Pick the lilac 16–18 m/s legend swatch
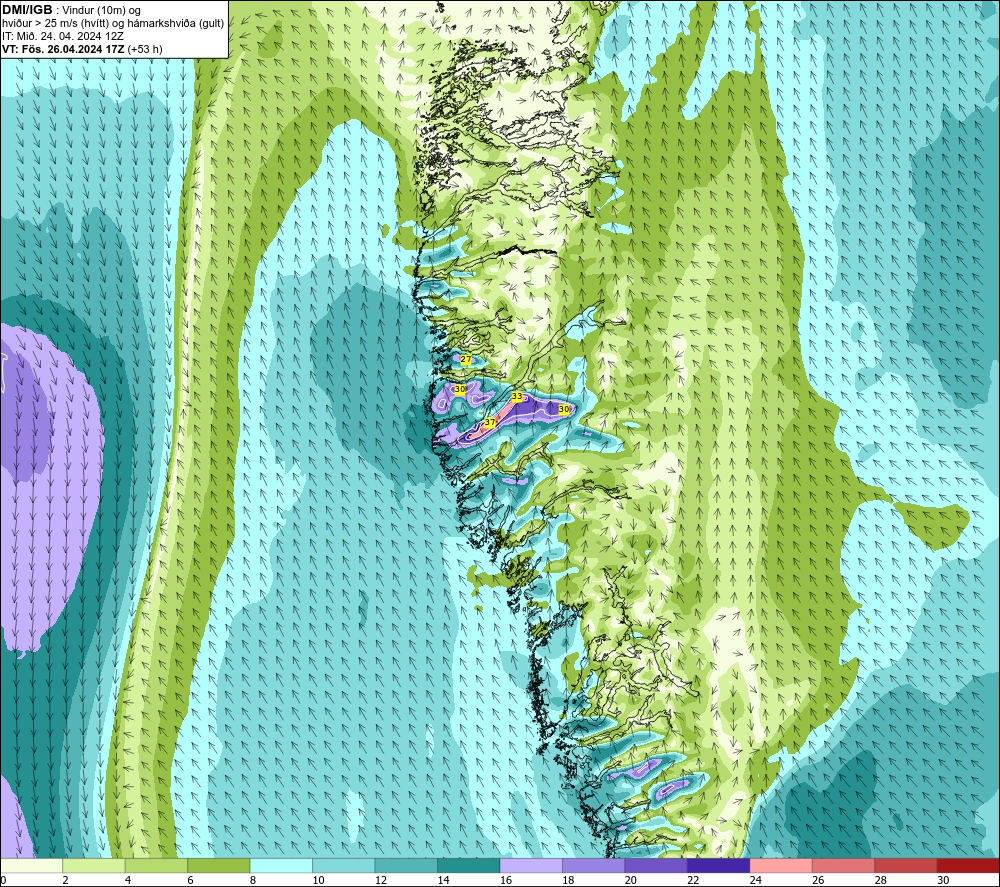1000x887 pixels. (x=531, y=866)
